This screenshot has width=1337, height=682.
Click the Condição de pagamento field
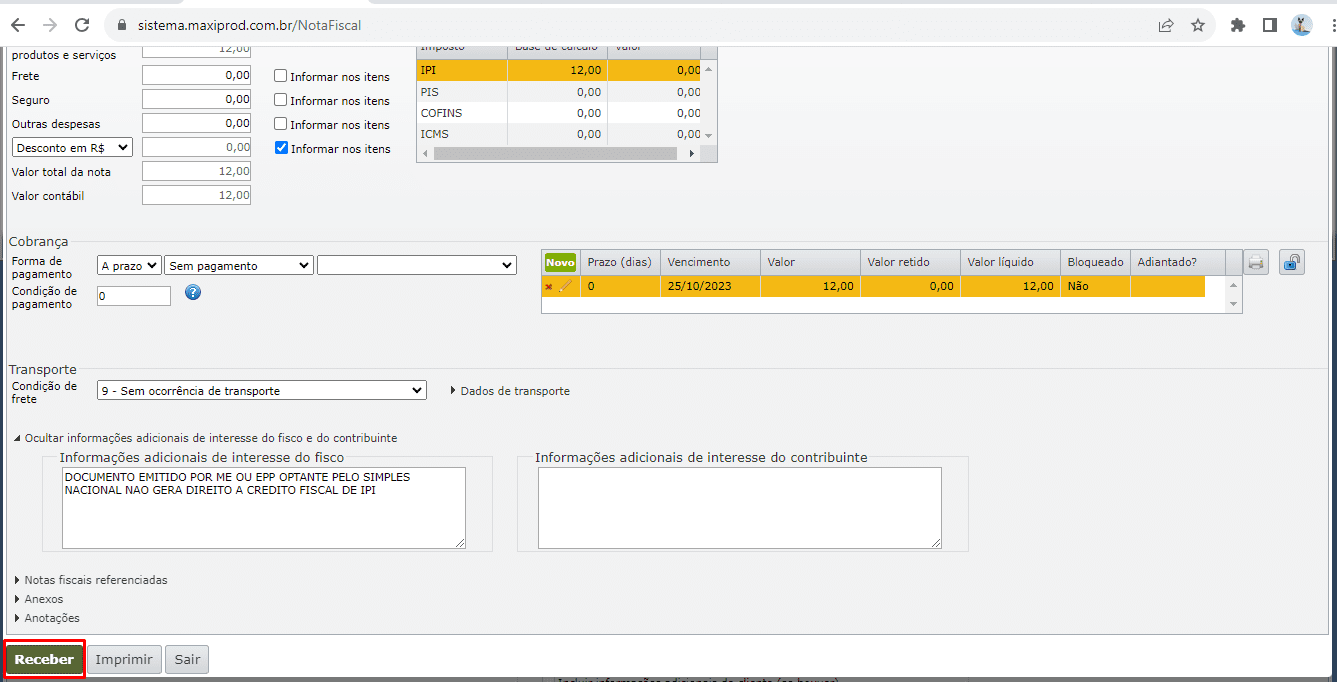(x=134, y=296)
